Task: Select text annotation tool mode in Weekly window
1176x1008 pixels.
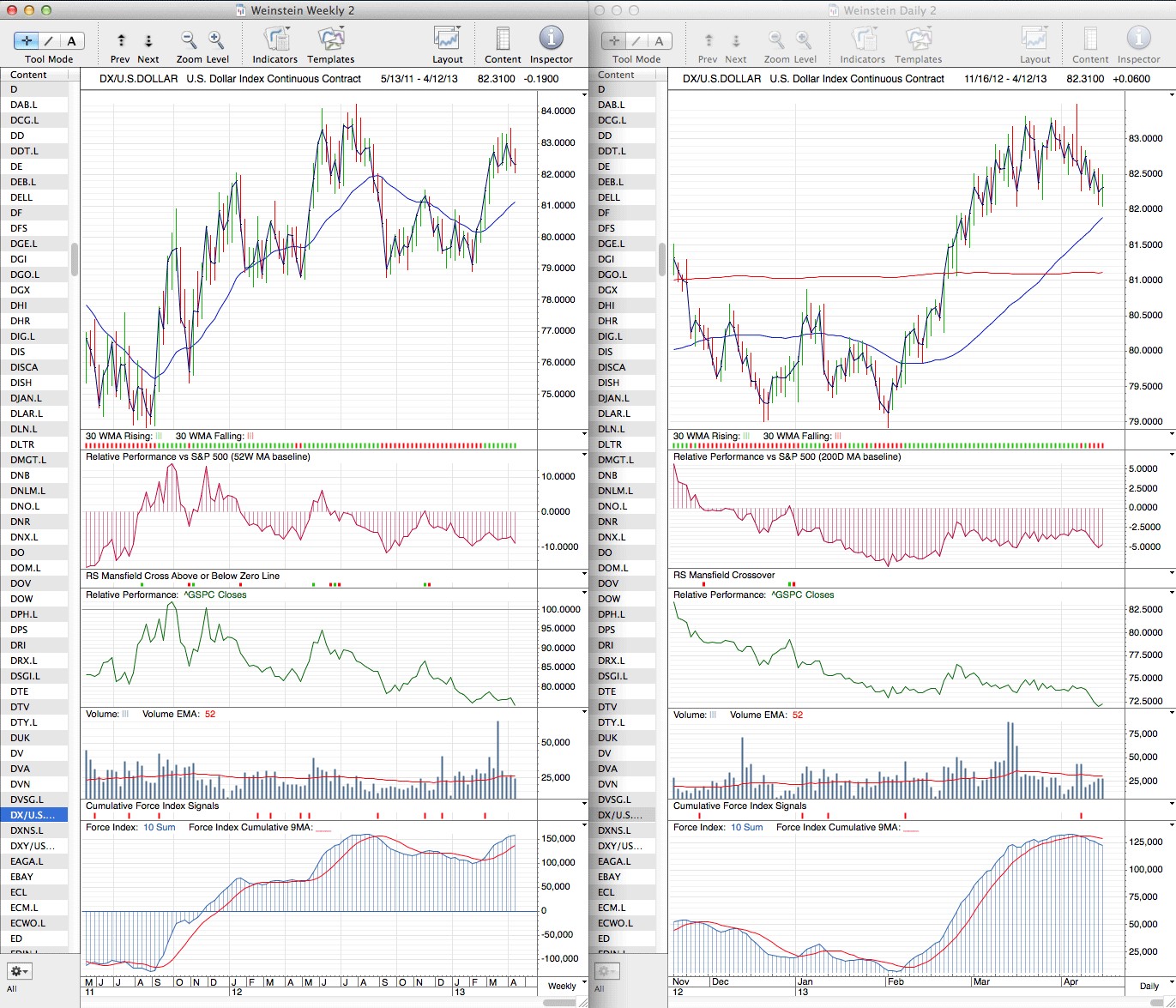Action: [x=71, y=40]
